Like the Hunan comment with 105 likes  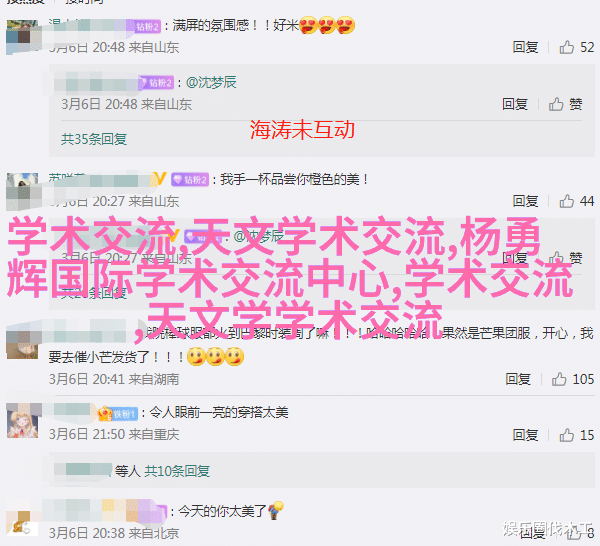coord(559,379)
